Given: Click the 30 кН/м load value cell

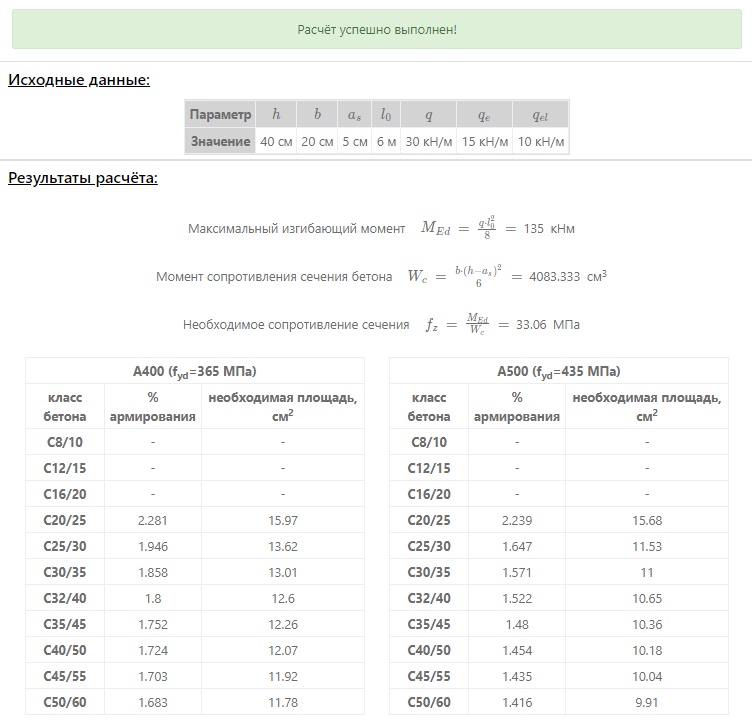Looking at the screenshot, I should (x=429, y=142).
